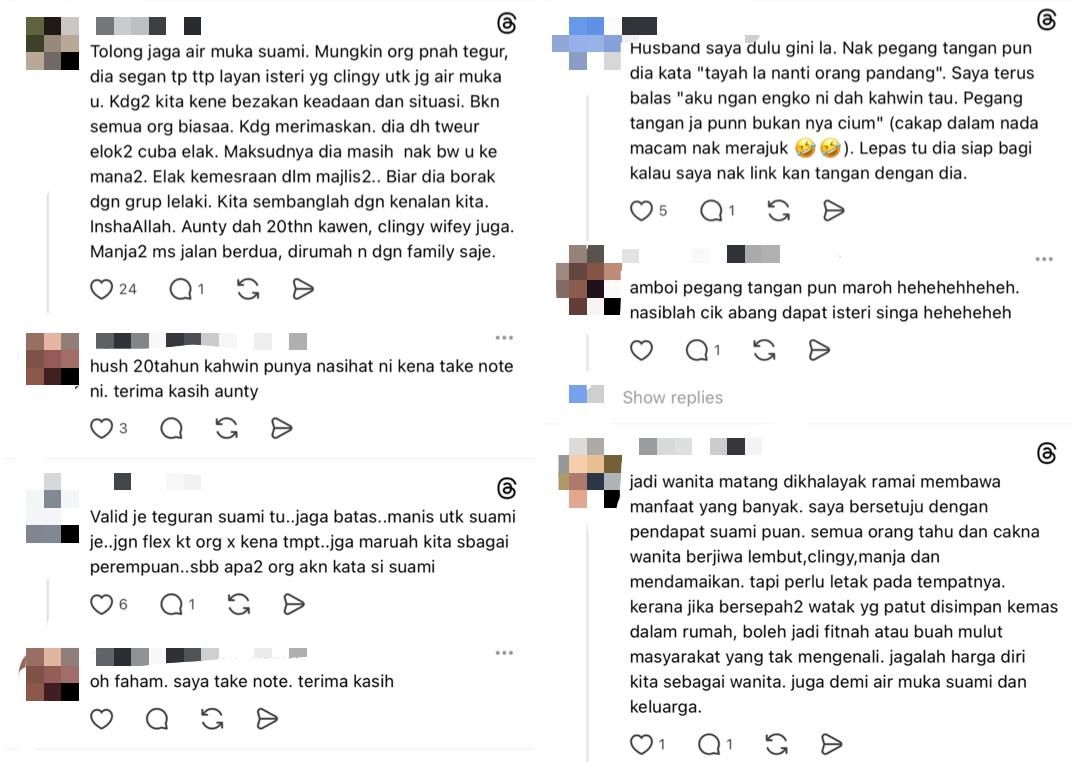Click the Threads logo beside 'jadi wanita matang' comment

[1046, 453]
